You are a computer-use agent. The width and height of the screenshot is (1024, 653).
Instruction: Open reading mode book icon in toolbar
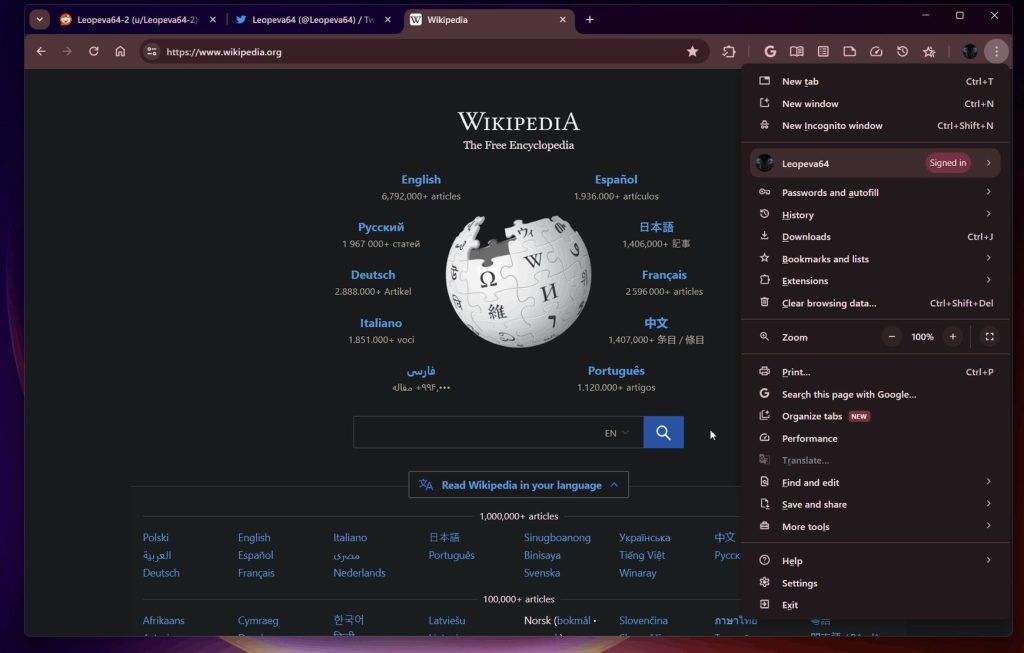pos(797,52)
